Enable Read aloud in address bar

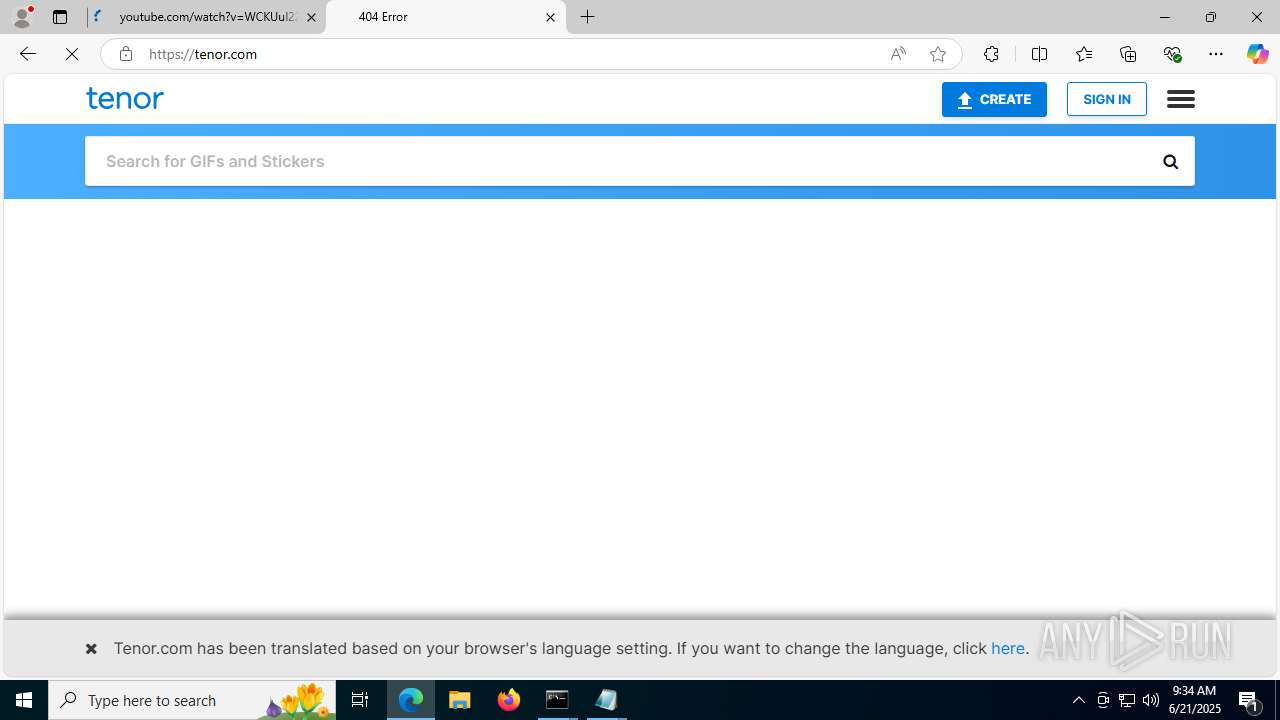point(898,54)
